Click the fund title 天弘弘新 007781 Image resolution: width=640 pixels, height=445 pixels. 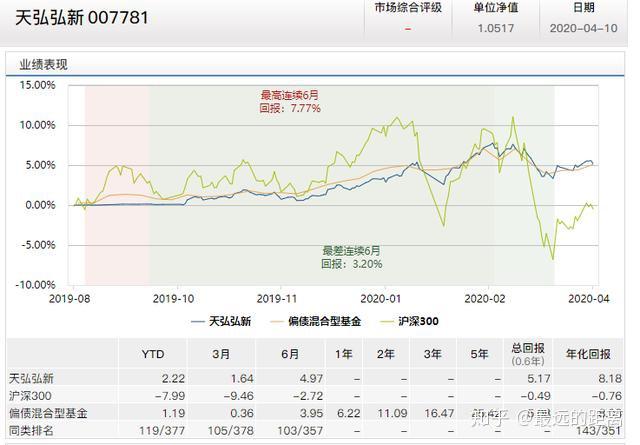[82, 18]
